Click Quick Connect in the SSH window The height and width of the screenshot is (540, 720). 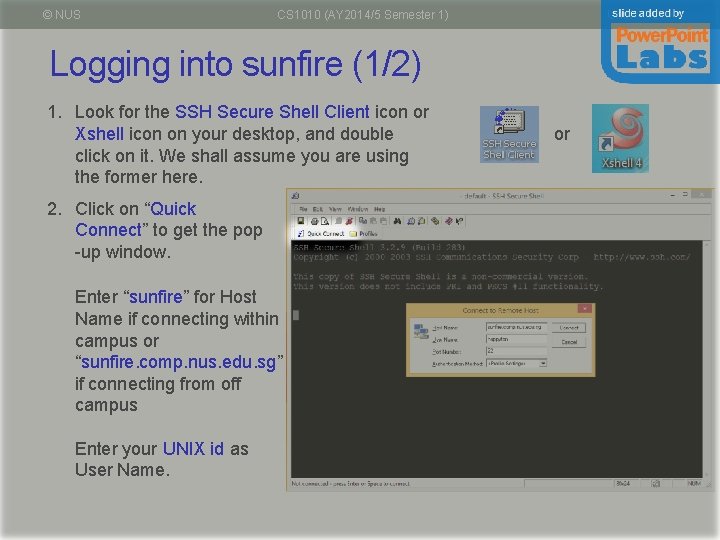coord(321,234)
